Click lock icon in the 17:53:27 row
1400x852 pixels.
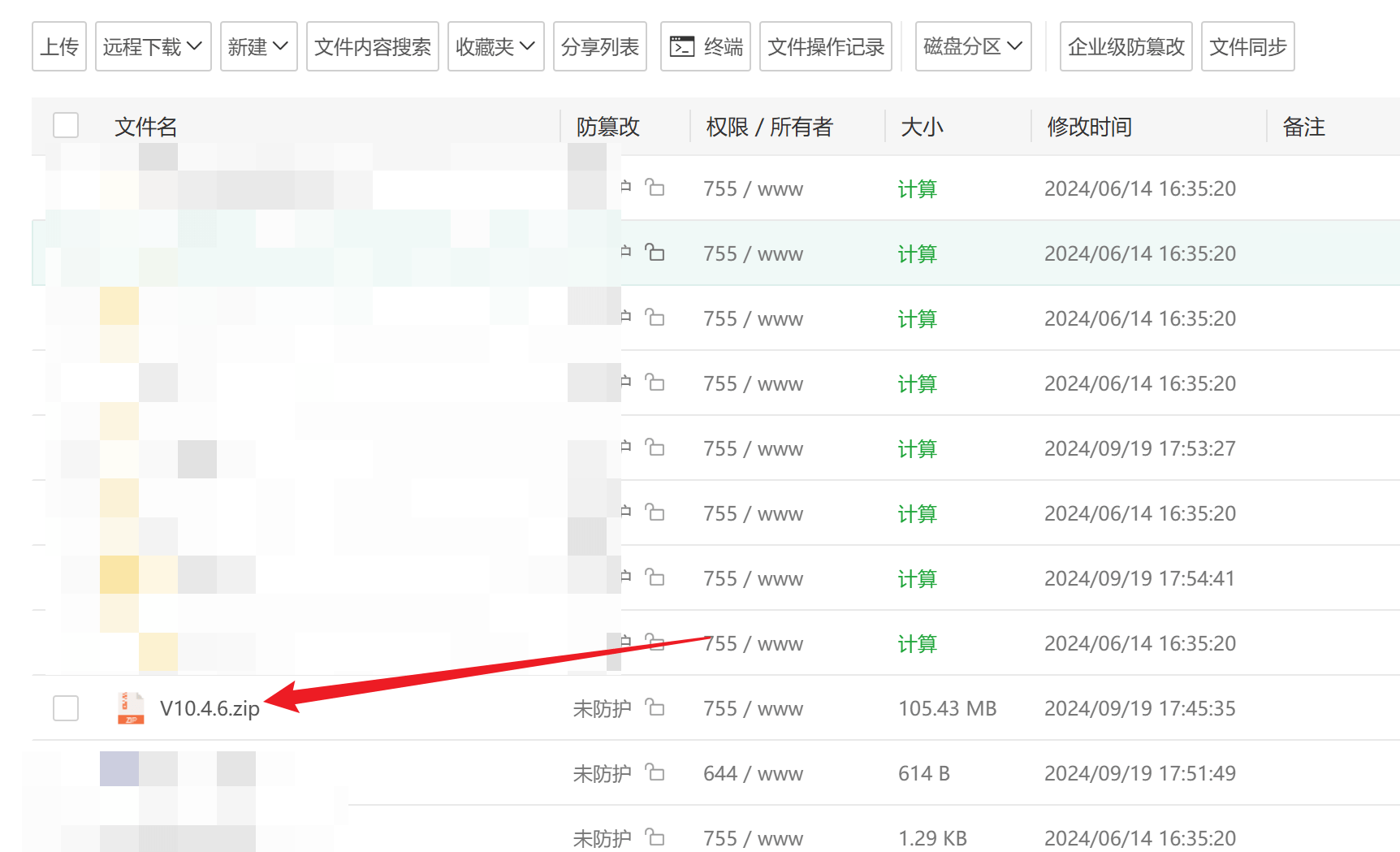pyautogui.click(x=655, y=448)
